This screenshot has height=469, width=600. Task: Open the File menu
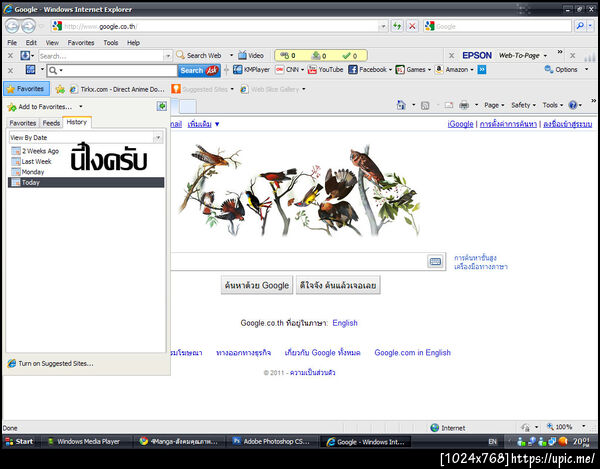click(x=12, y=42)
